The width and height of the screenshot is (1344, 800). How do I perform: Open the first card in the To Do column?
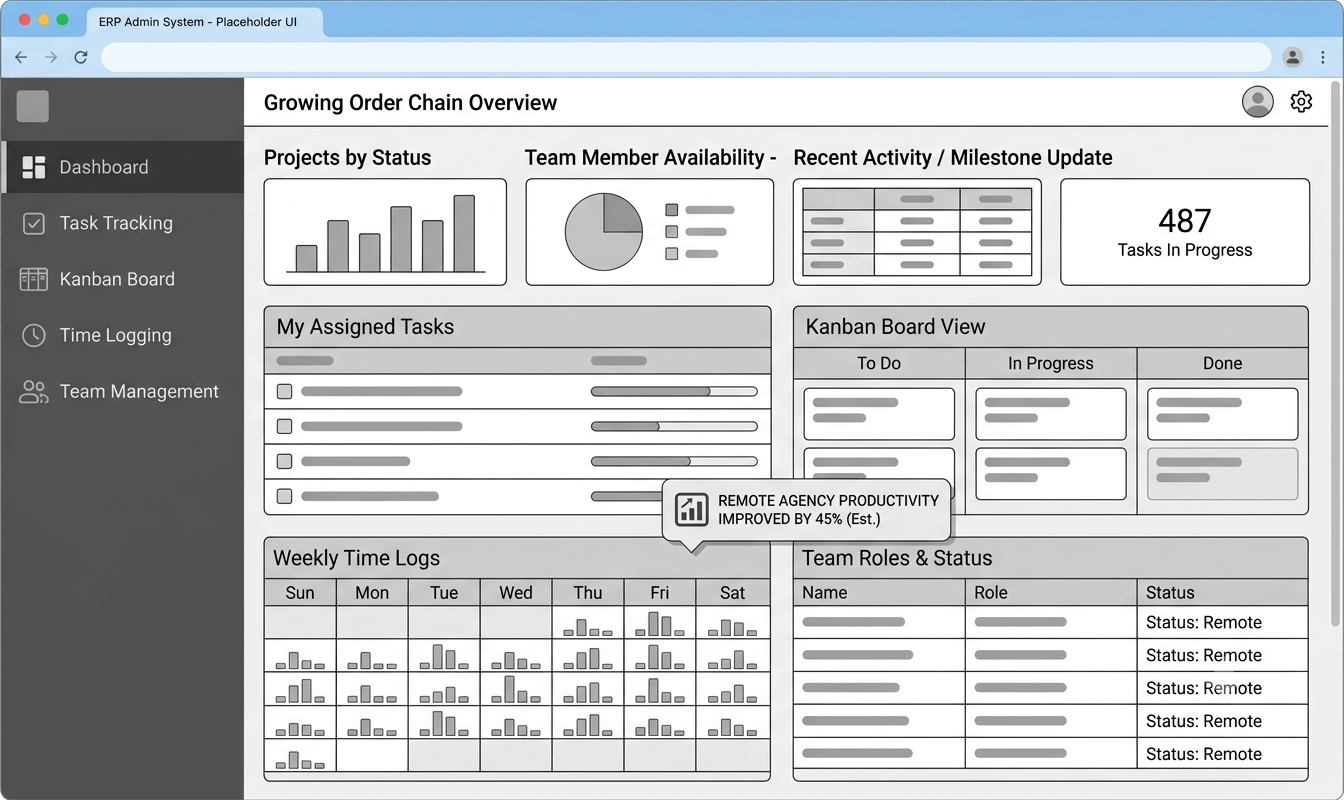click(x=879, y=414)
